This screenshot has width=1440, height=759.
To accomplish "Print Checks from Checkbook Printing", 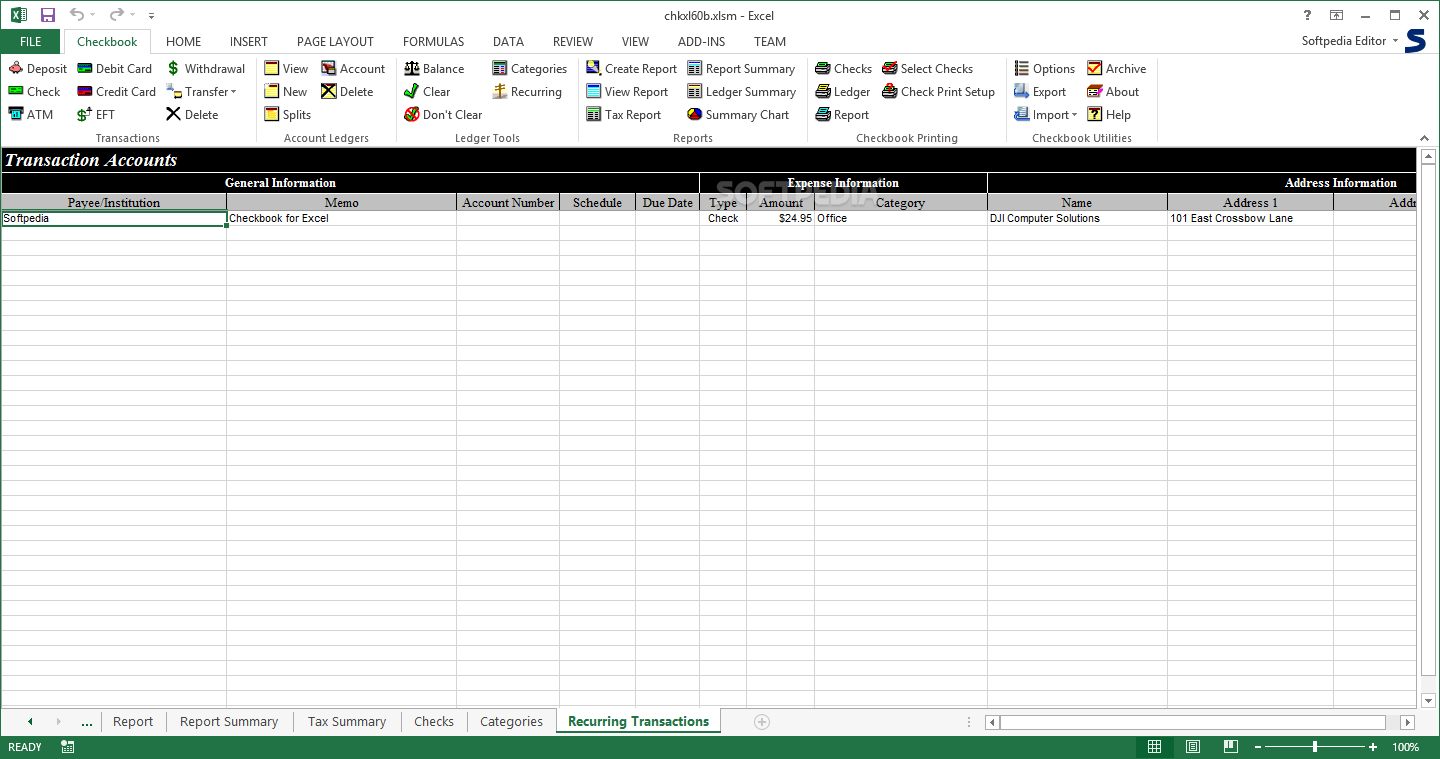I will [843, 69].
